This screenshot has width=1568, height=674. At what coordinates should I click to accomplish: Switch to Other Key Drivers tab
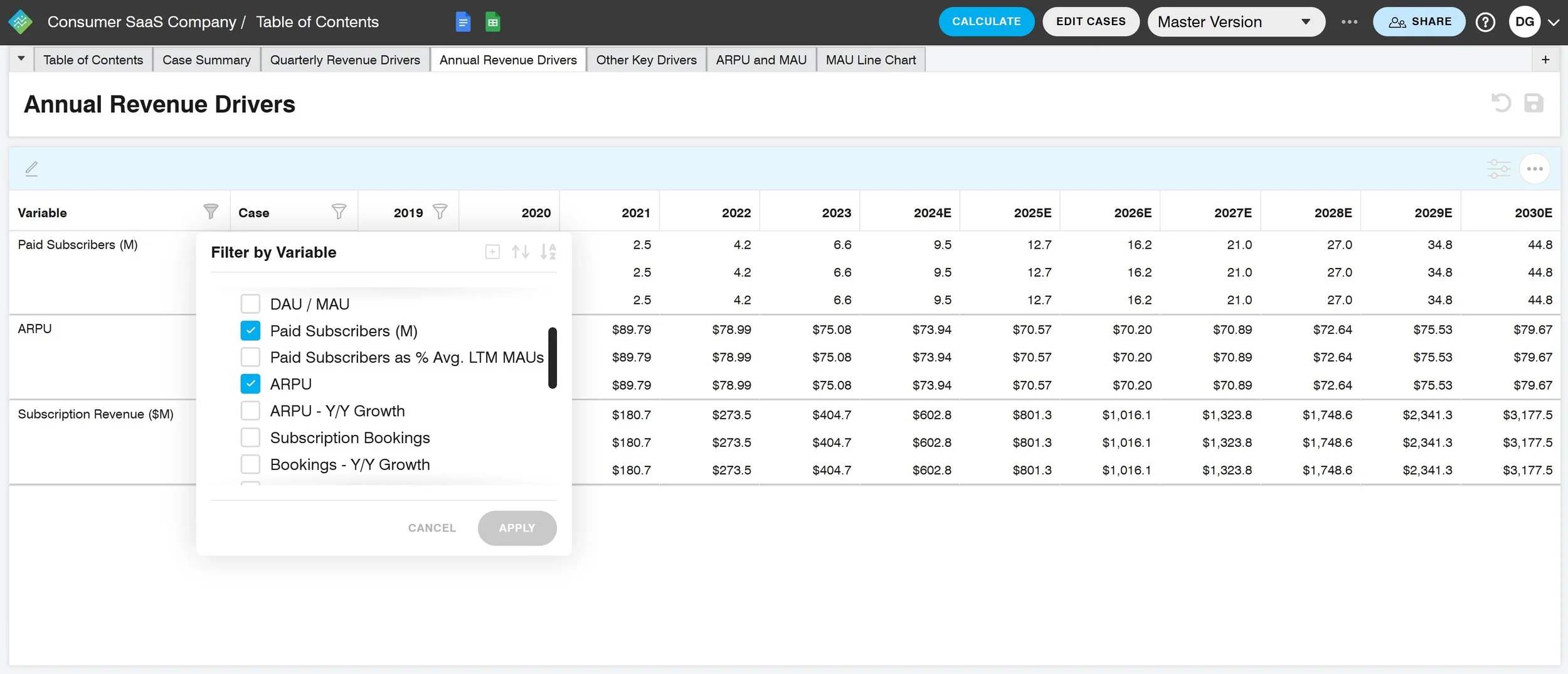[646, 60]
